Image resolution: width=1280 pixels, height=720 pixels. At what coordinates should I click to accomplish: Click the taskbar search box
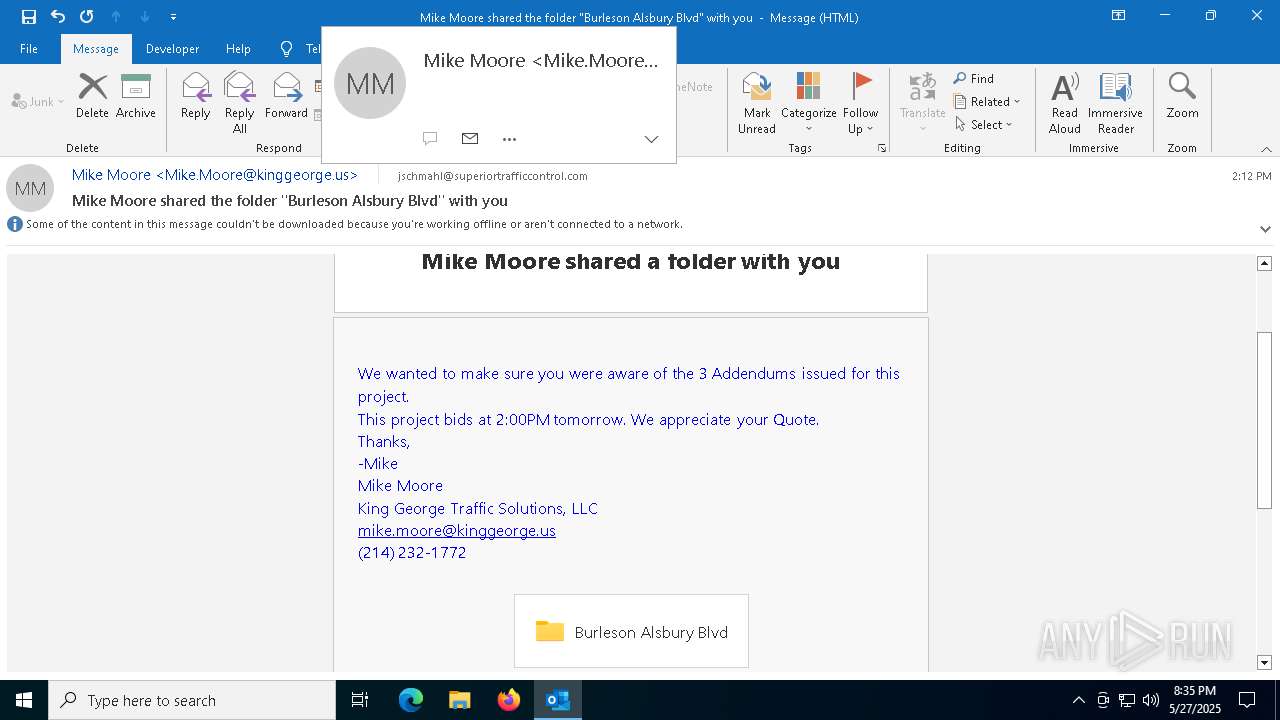[x=192, y=700]
